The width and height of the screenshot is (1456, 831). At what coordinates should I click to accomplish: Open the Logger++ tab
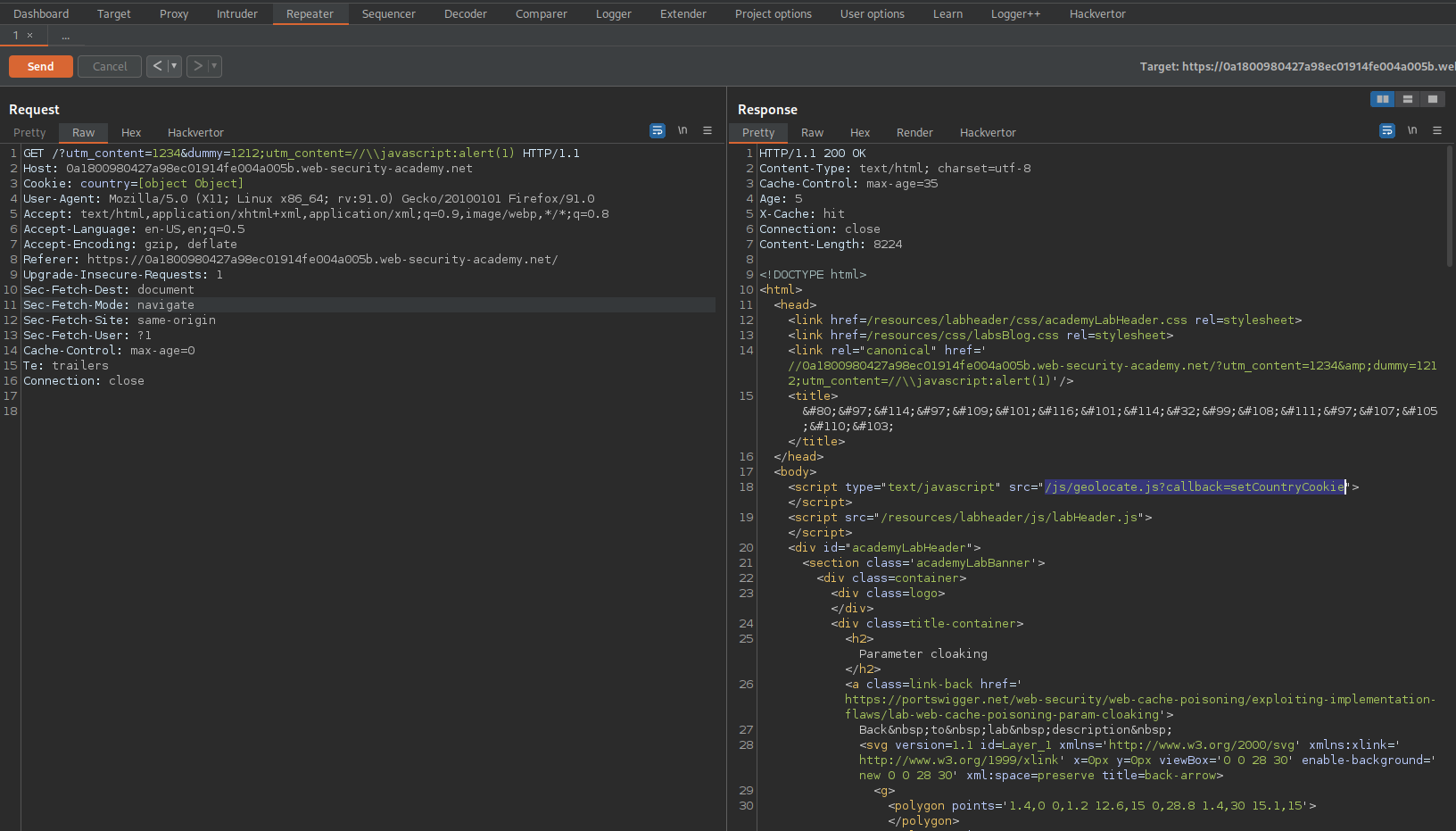click(x=1015, y=13)
